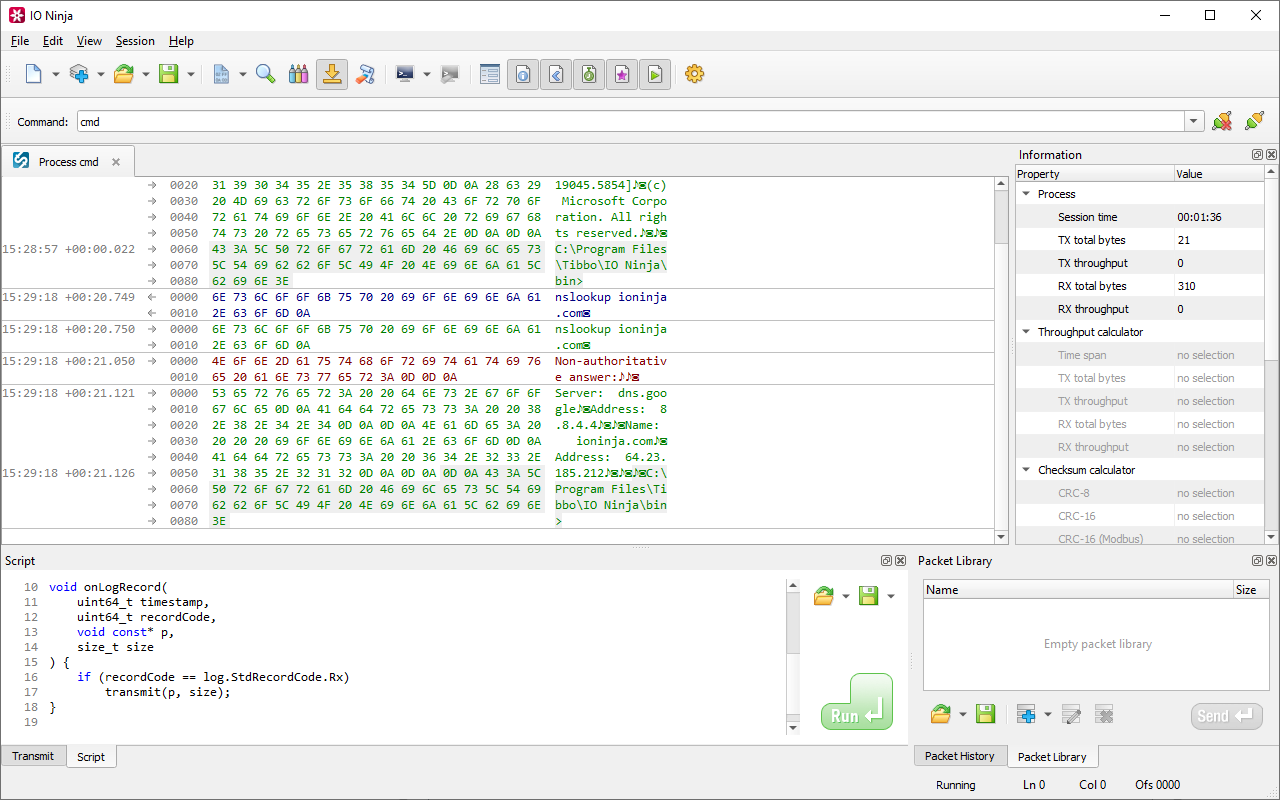Click the Find magnifier icon in toolbar

(265, 74)
